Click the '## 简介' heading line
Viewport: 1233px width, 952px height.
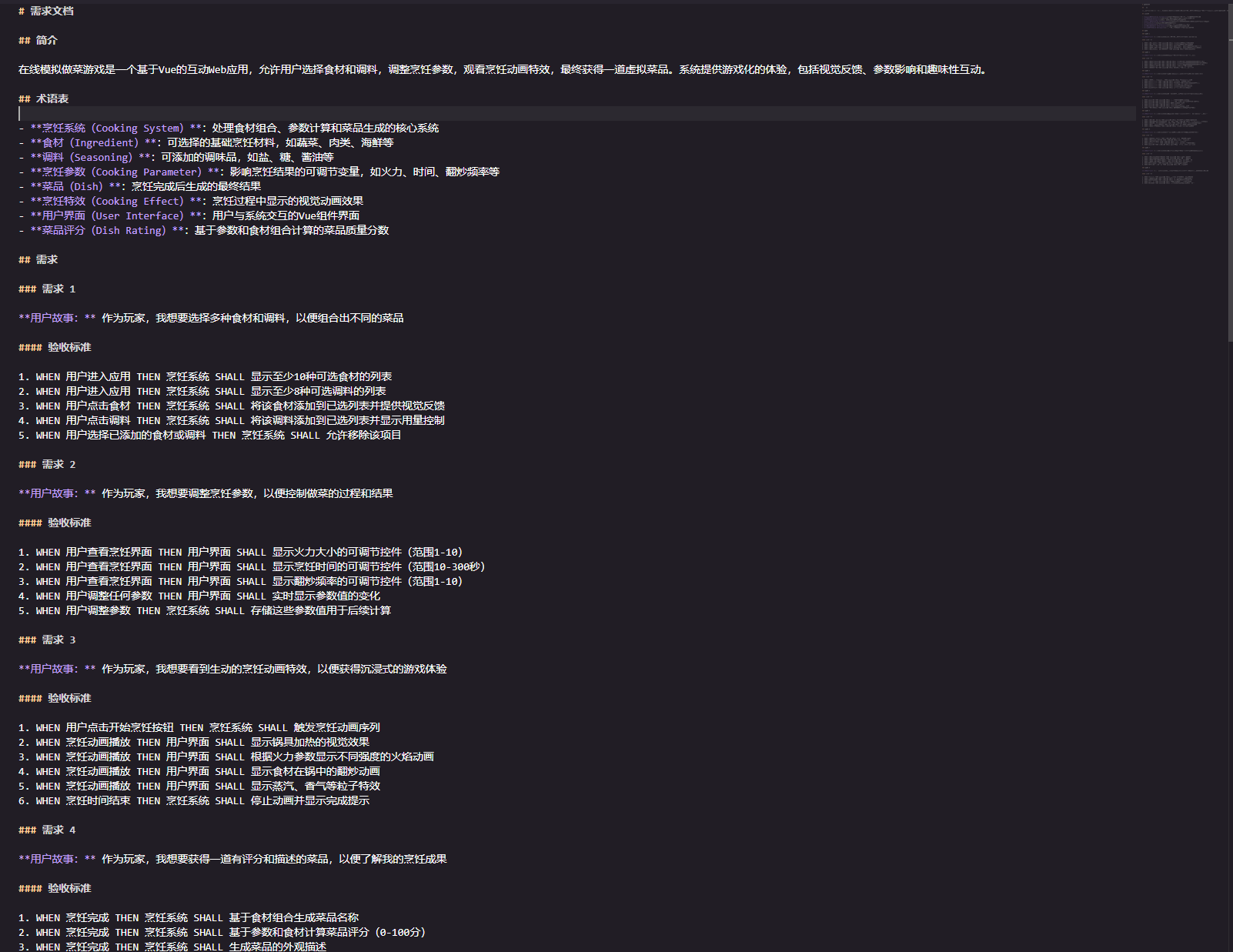click(x=38, y=40)
